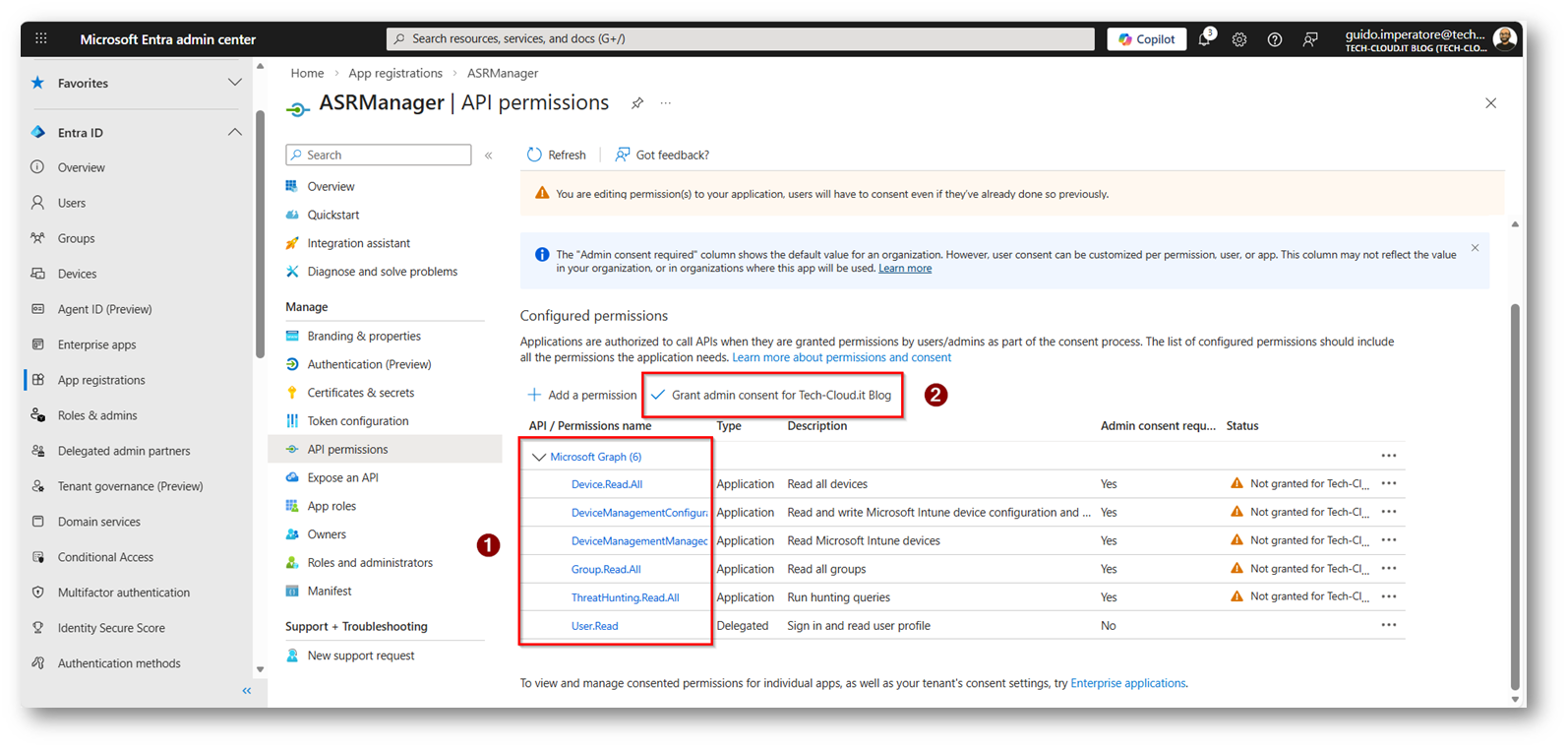The image size is (1568, 749).
Task: Click the Got feedback icon
Action: tap(623, 155)
